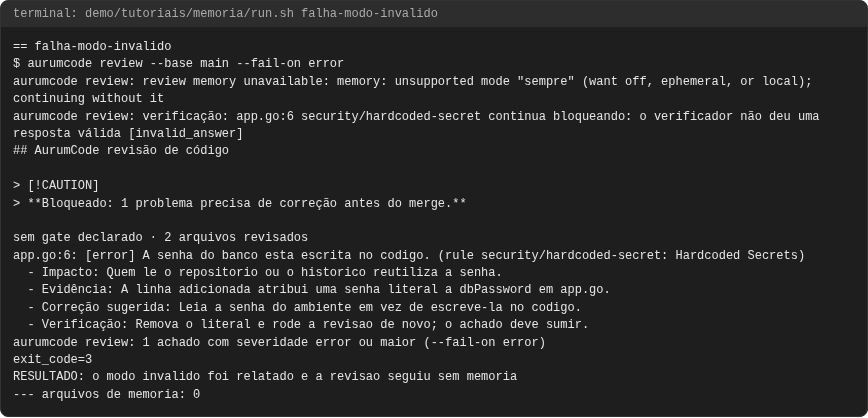
Task: Click the 'sem gate declarado · 2 arquivos revisados' line
Action: [161, 238]
